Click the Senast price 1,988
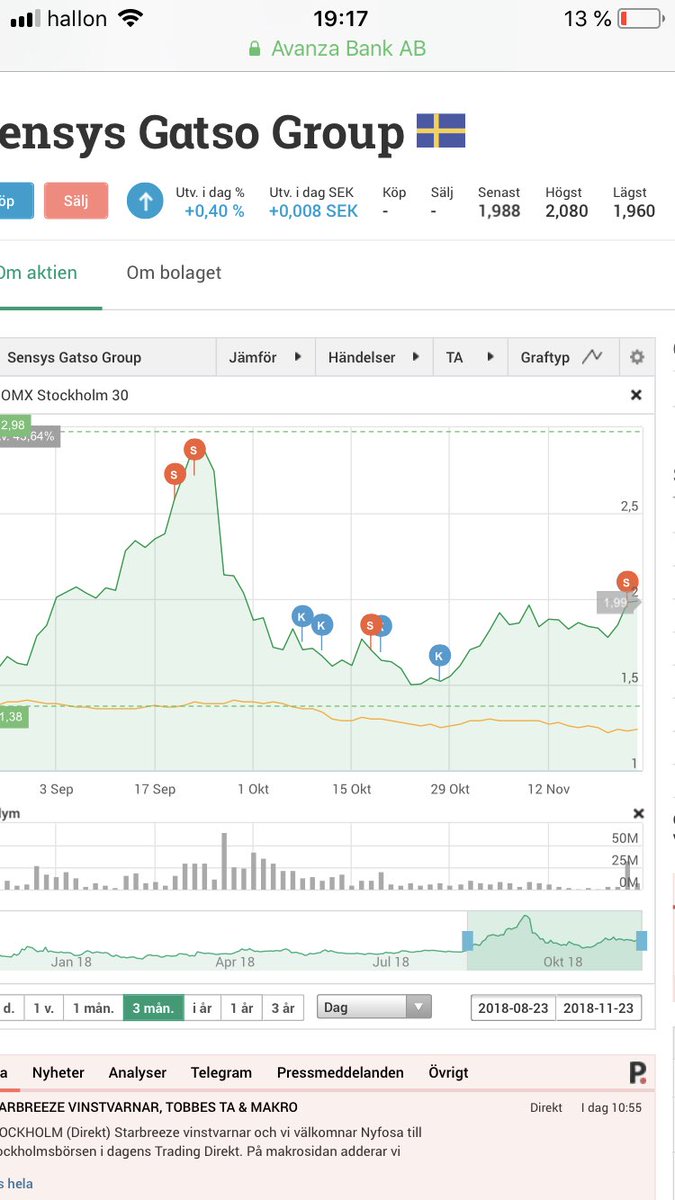Viewport: 675px width, 1200px height. (x=499, y=211)
